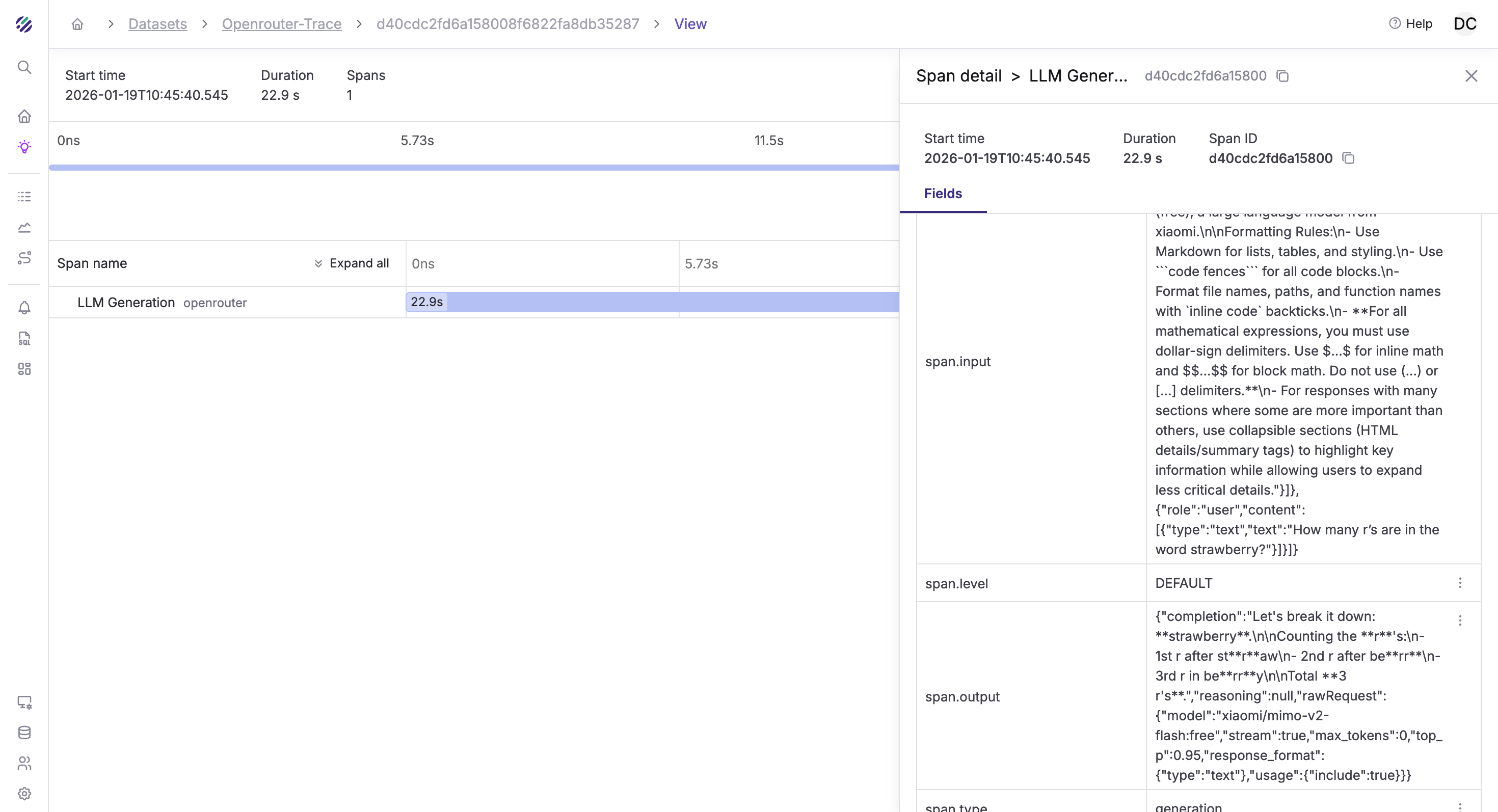Select the LLM Generation span row
Viewport: 1498px width, 812px height.
[126, 303]
